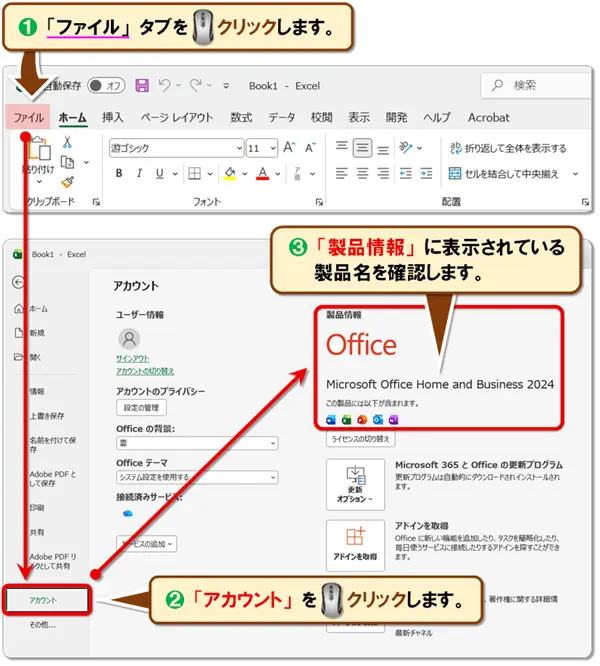Viewport: 600px width, 666px height.
Task: Open the ページ レイアウト tab
Action: pos(177,117)
